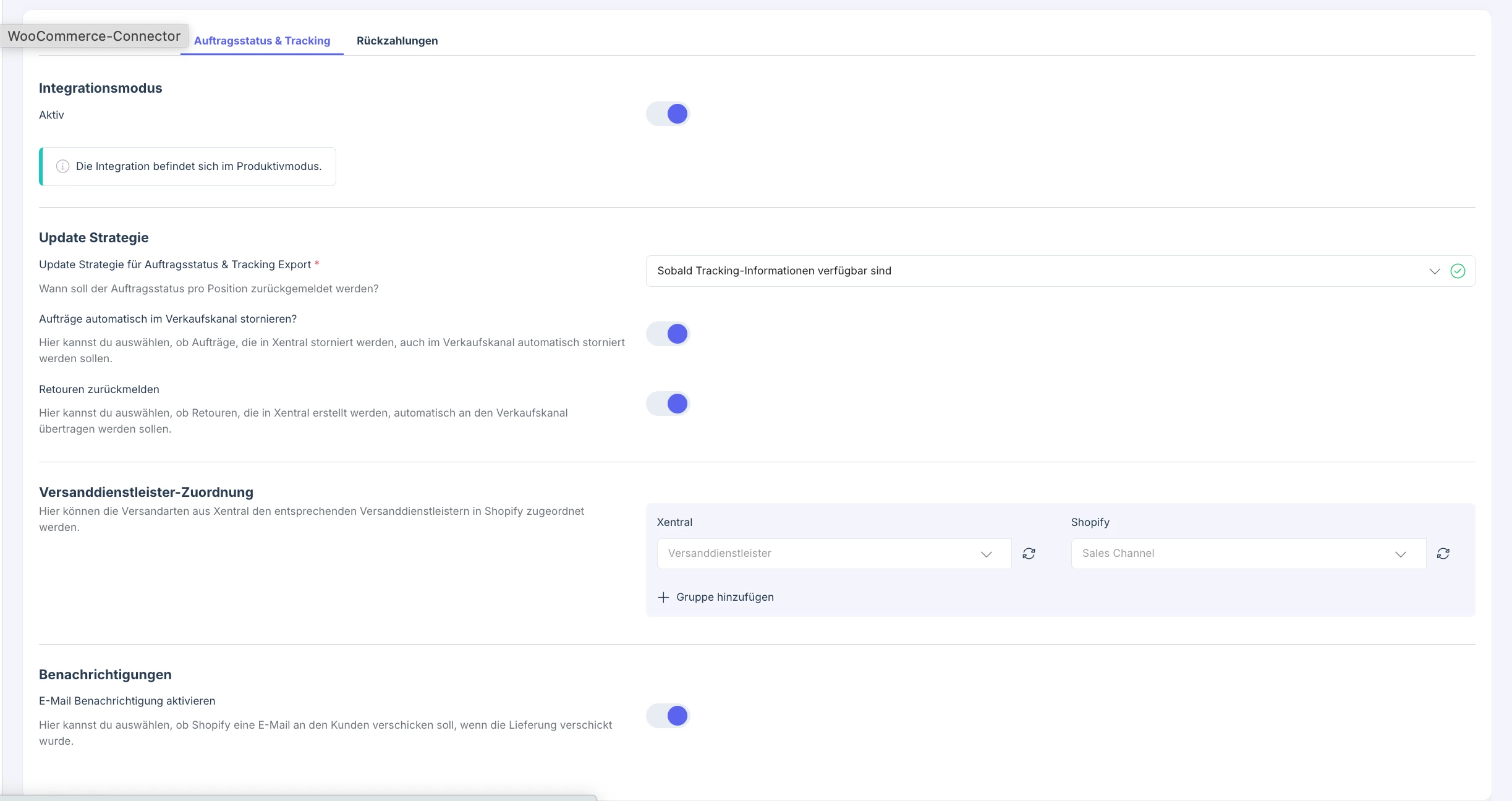Click the info icon in Produktivmodus notice
This screenshot has width=1512, height=801.
coord(62,166)
